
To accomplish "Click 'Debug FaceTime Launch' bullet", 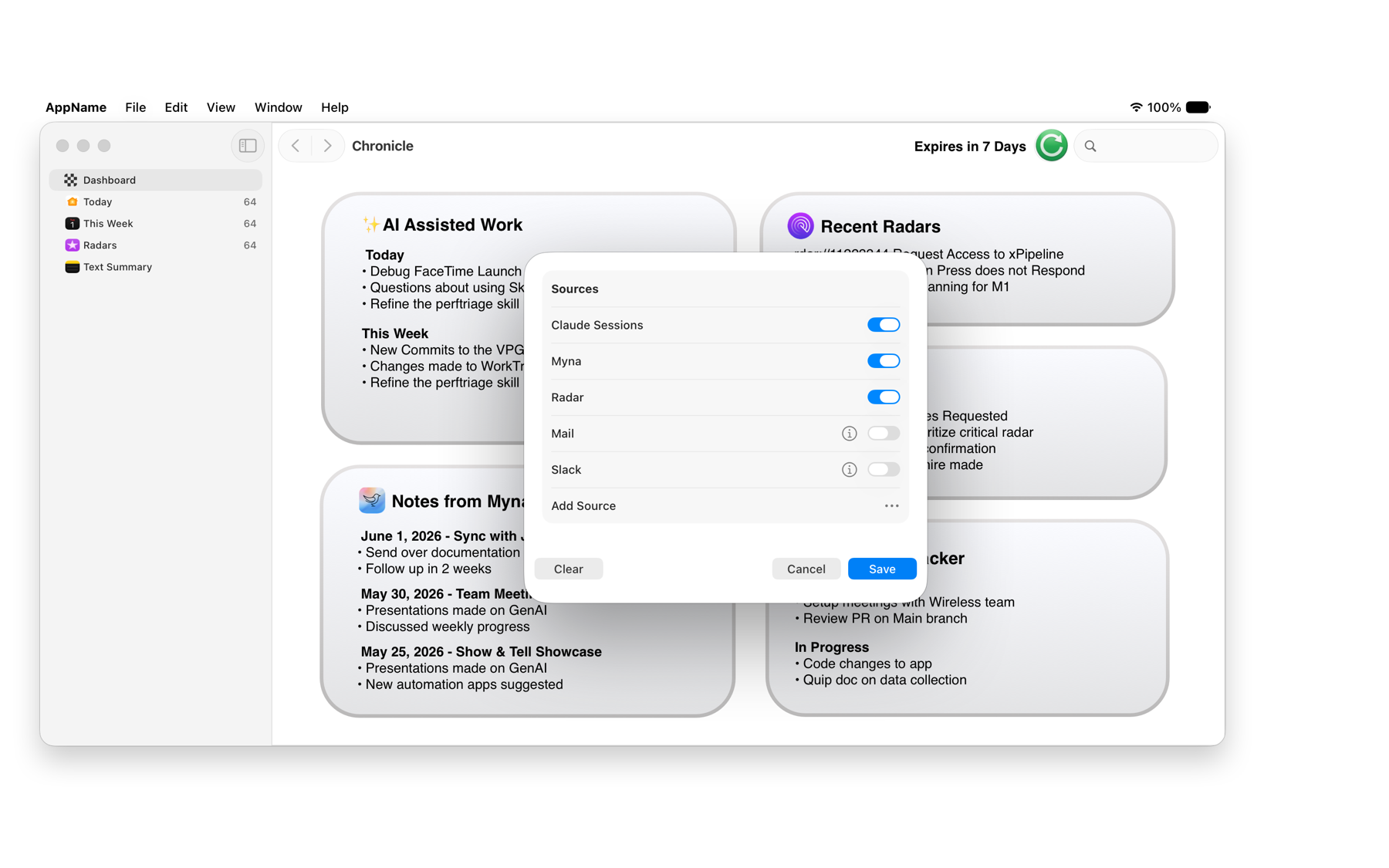I will 443,271.
